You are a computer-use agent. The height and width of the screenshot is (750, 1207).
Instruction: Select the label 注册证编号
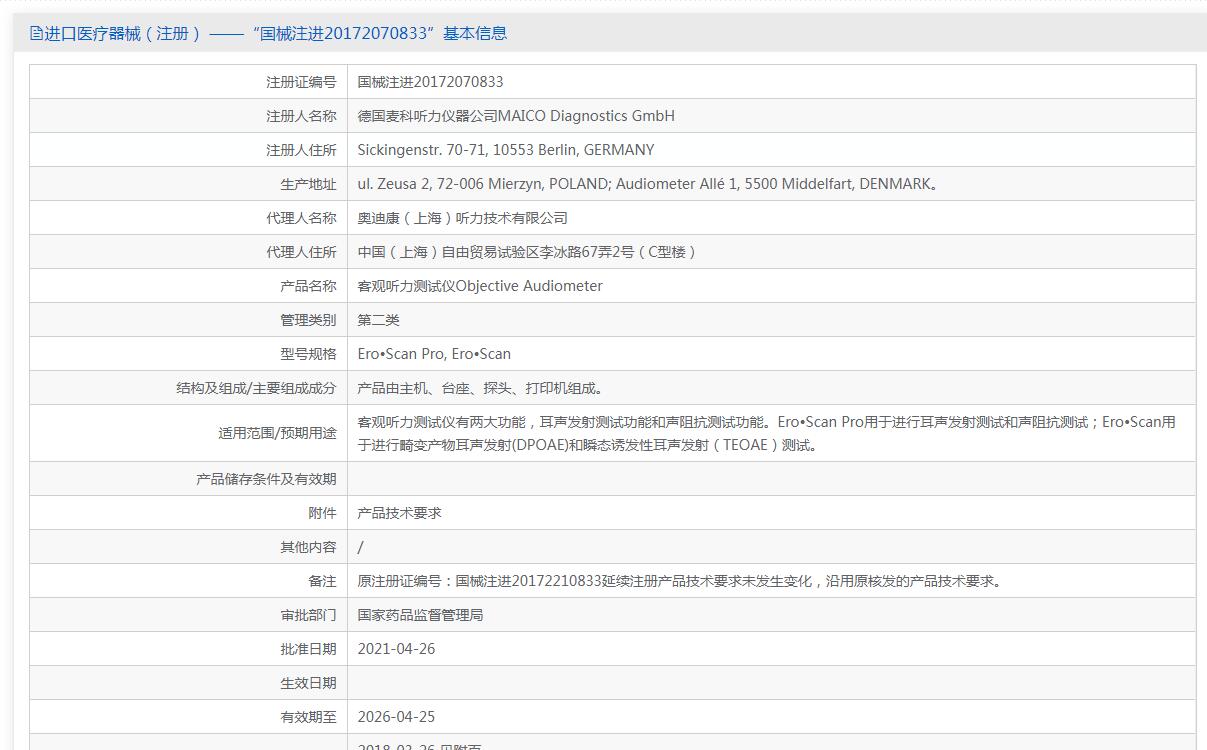pos(301,82)
